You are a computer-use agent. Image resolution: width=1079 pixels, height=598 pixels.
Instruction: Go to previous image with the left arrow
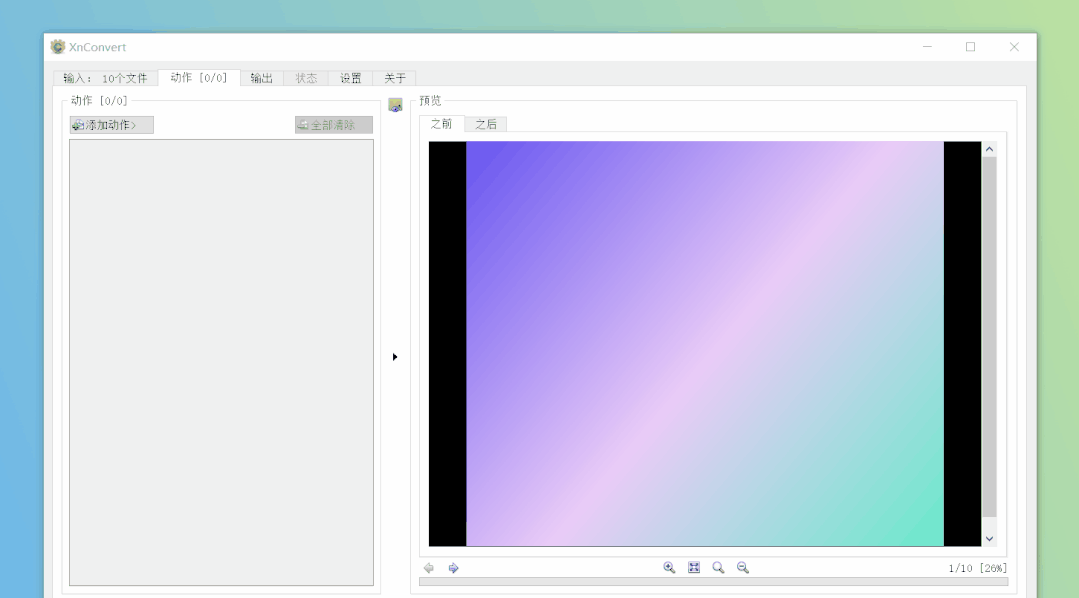coord(429,568)
